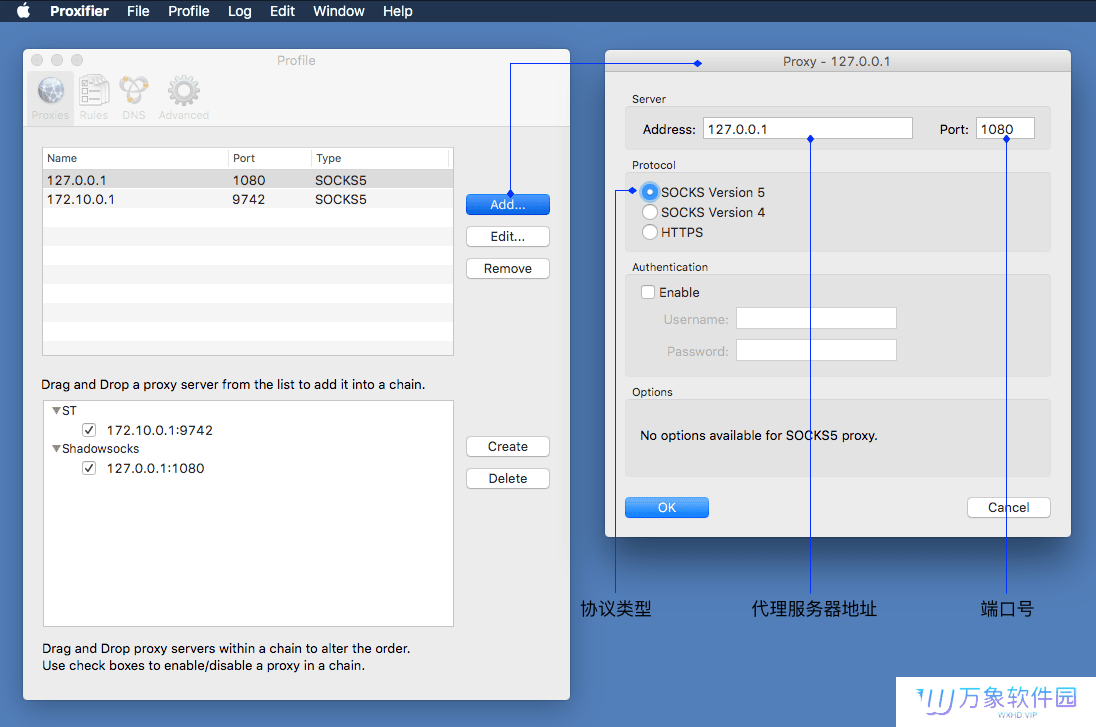The image size is (1096, 727).
Task: Click the Remove proxy button
Action: (x=507, y=268)
